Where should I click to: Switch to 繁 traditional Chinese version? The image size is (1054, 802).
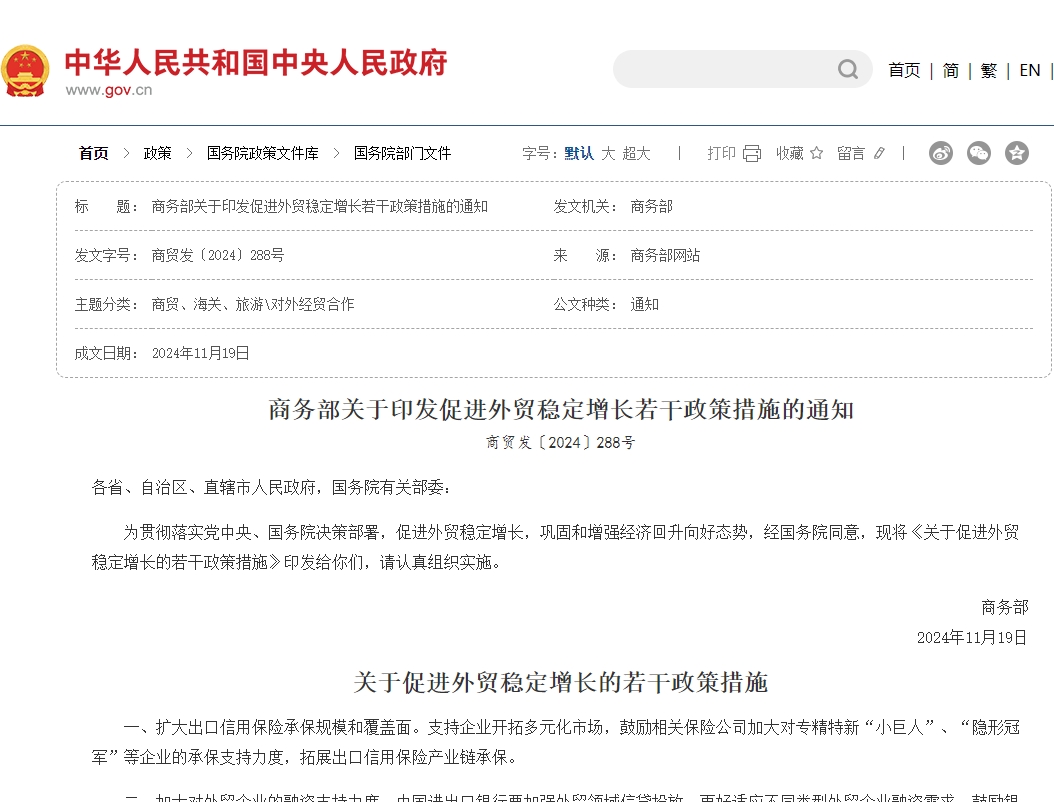(988, 70)
